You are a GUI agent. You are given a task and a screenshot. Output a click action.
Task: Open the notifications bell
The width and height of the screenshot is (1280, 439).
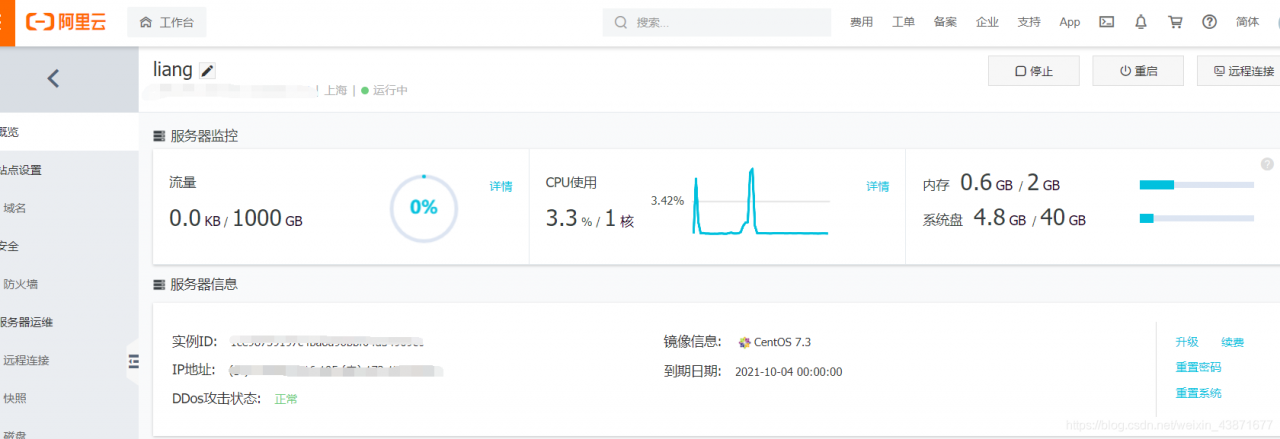(1141, 22)
